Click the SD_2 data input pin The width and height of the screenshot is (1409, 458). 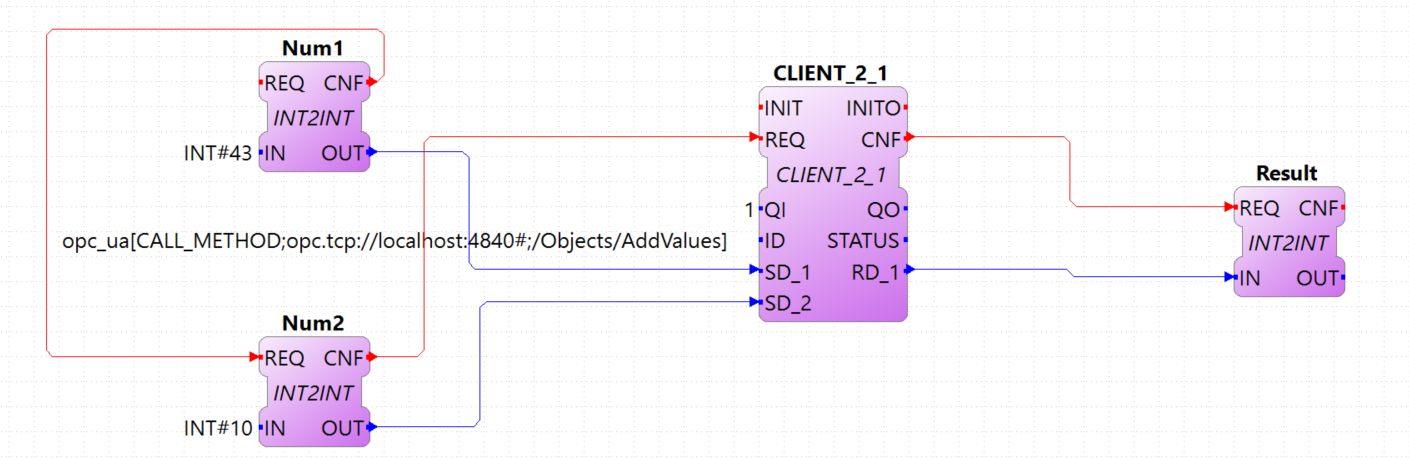[x=787, y=303]
